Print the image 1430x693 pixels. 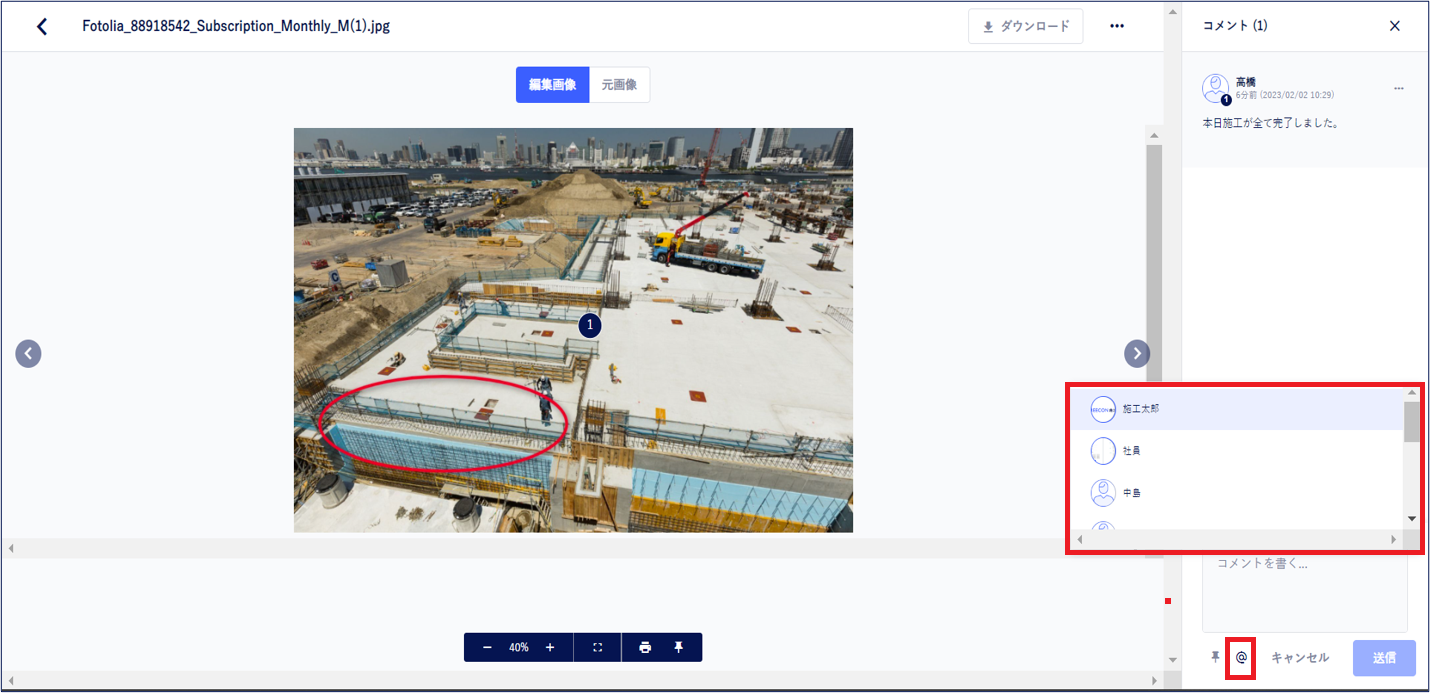click(x=645, y=647)
